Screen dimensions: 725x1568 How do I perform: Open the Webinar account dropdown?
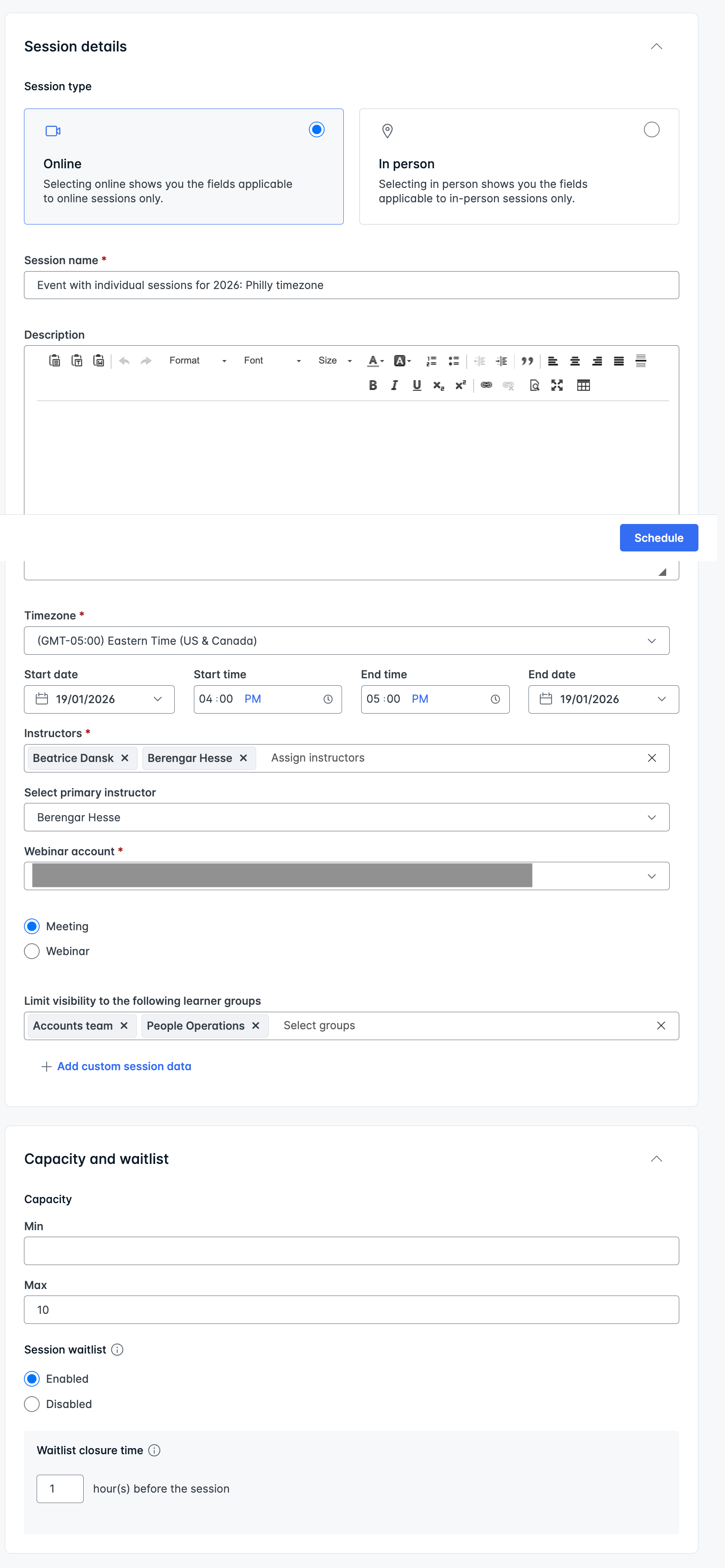pyautogui.click(x=347, y=877)
